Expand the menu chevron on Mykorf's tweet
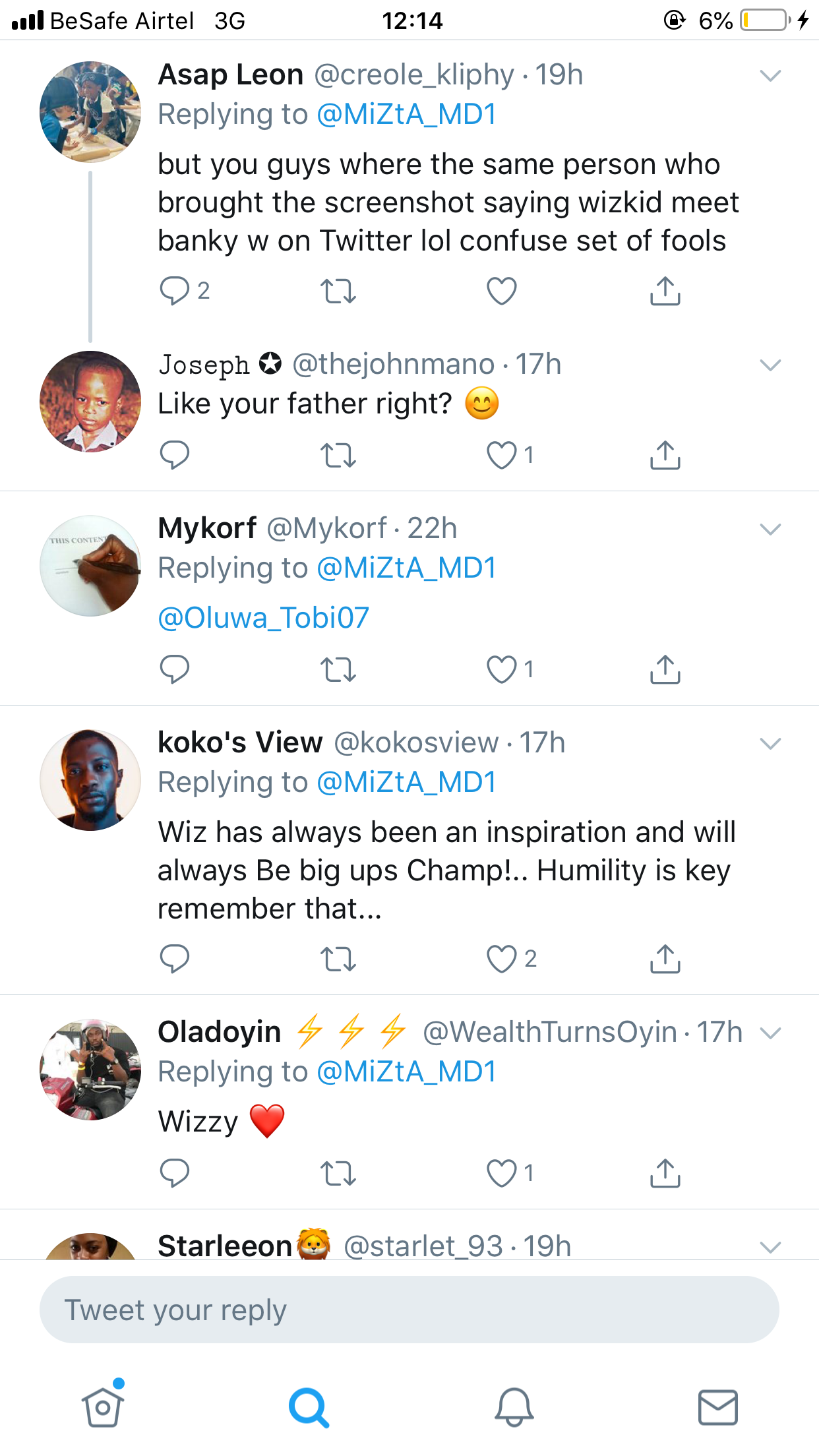 [x=770, y=529]
